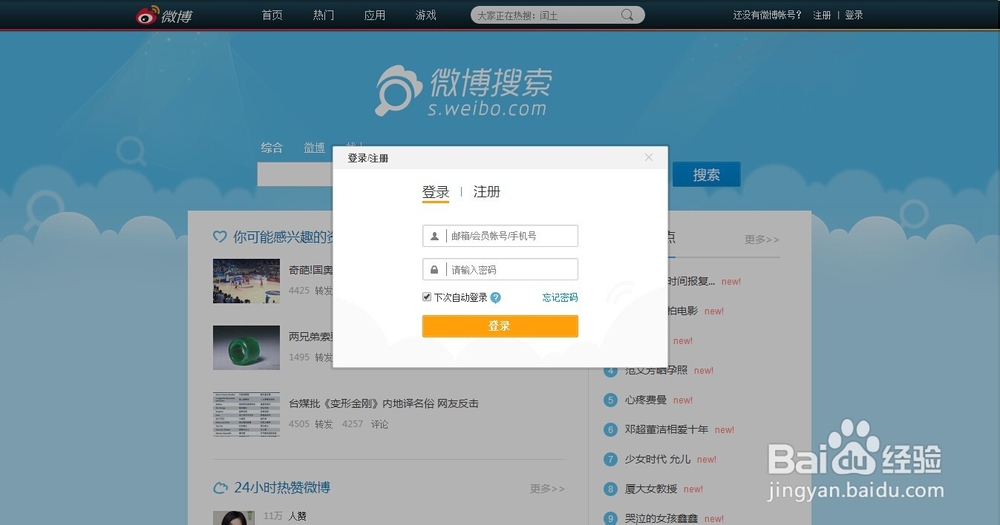Click 更多>> beside 24小时热赞微博
The width and height of the screenshot is (1000, 525).
tap(547, 489)
